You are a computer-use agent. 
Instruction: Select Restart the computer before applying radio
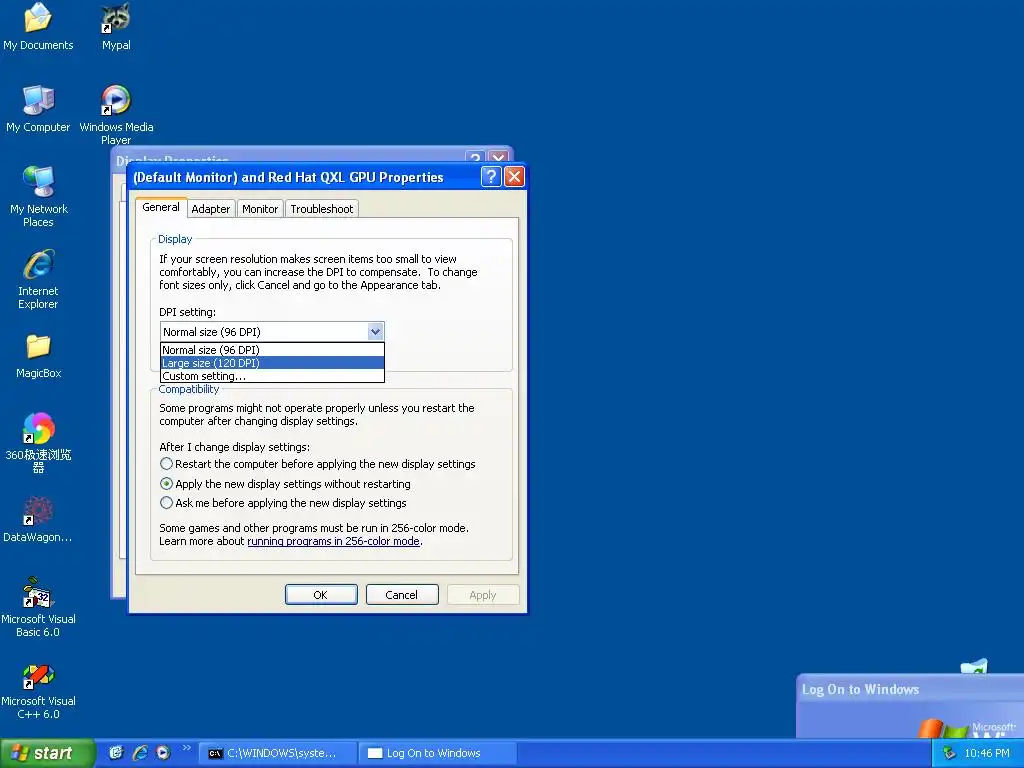167,464
